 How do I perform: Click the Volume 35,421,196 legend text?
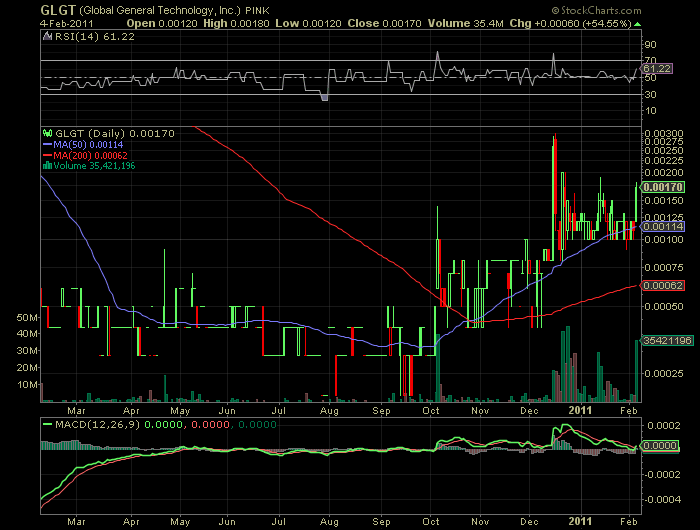(94, 166)
